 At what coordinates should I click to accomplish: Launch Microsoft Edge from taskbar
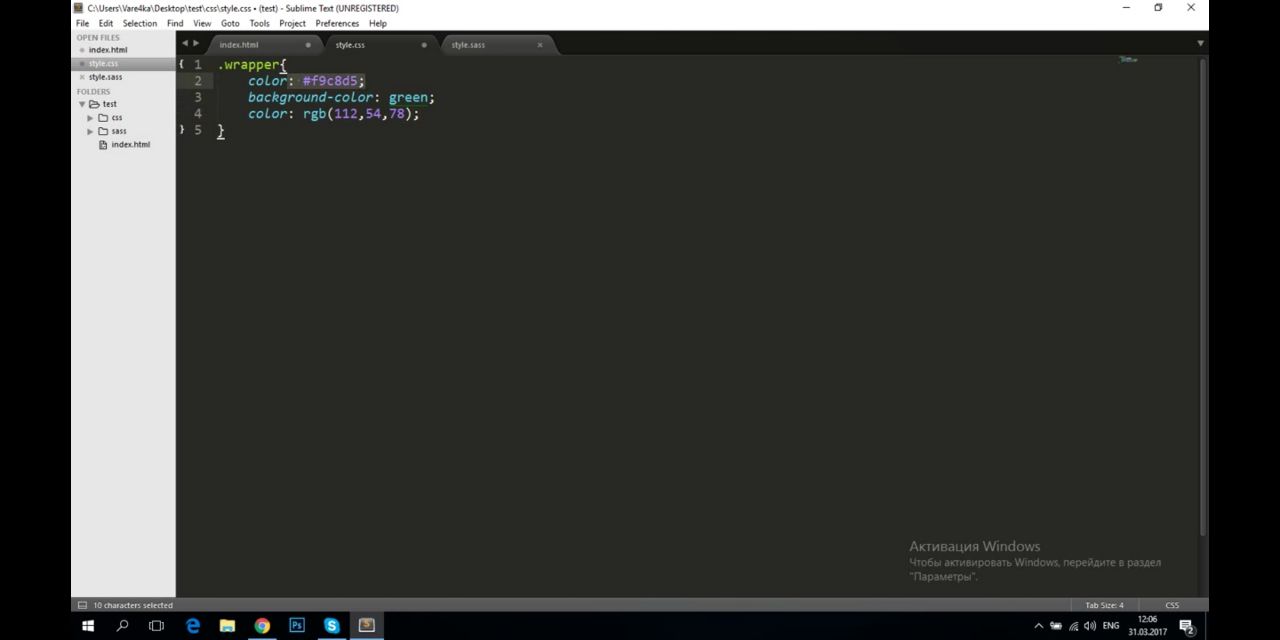tap(193, 626)
